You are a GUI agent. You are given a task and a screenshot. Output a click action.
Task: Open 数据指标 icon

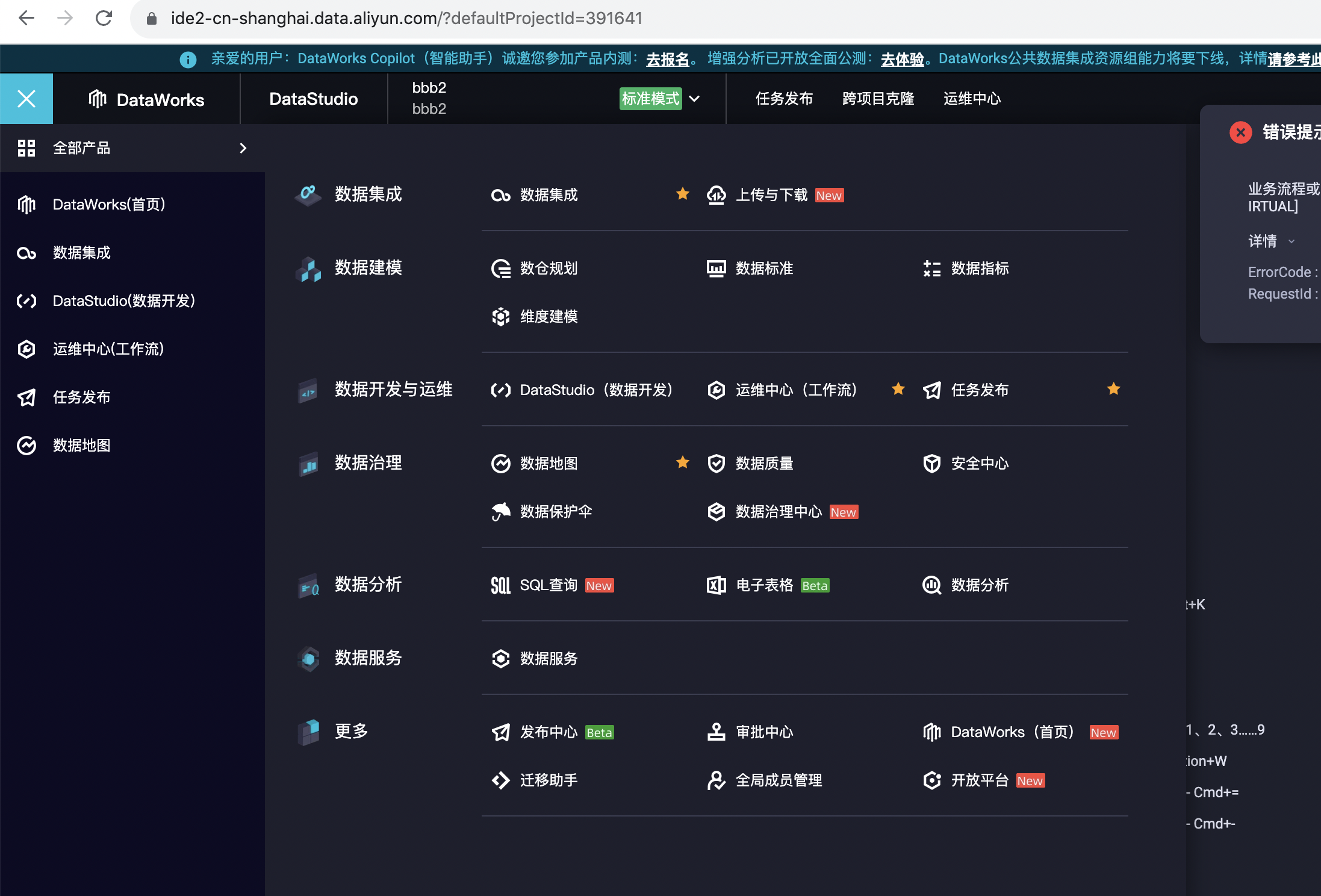tap(931, 269)
